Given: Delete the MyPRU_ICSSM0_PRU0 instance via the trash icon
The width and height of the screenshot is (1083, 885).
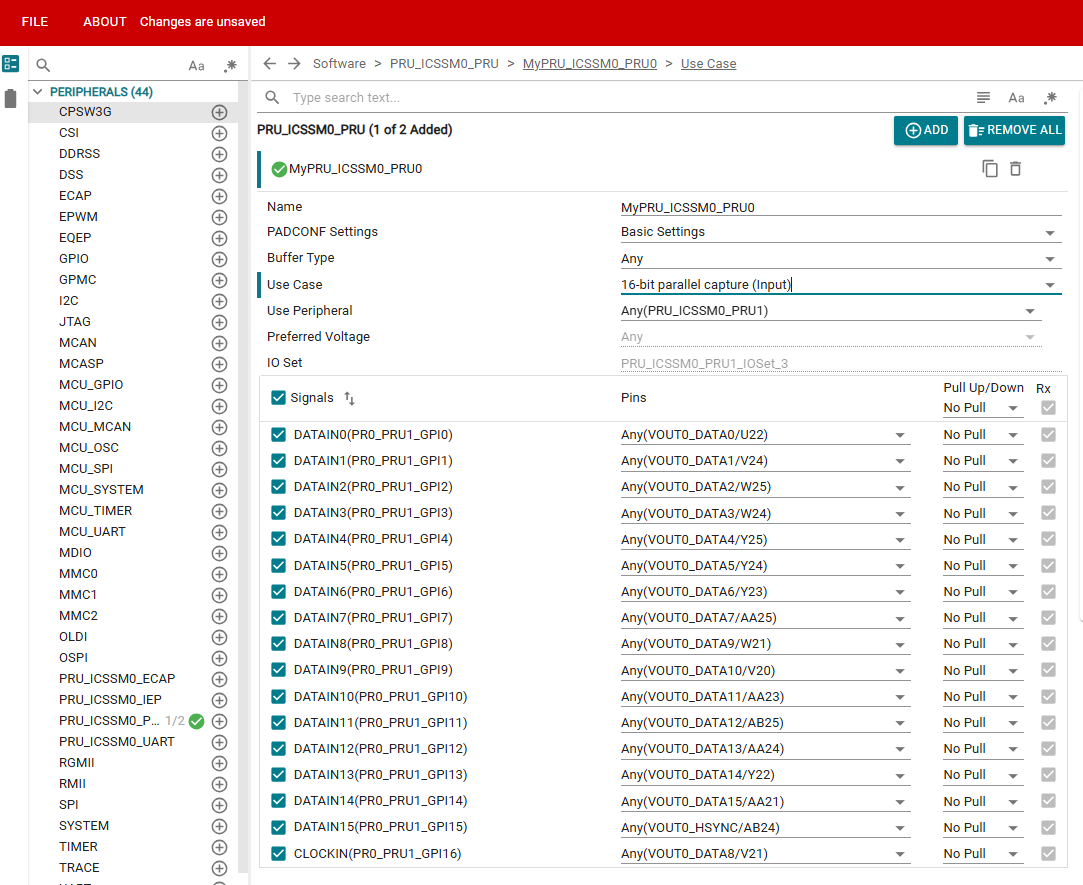Looking at the screenshot, I should point(1015,169).
